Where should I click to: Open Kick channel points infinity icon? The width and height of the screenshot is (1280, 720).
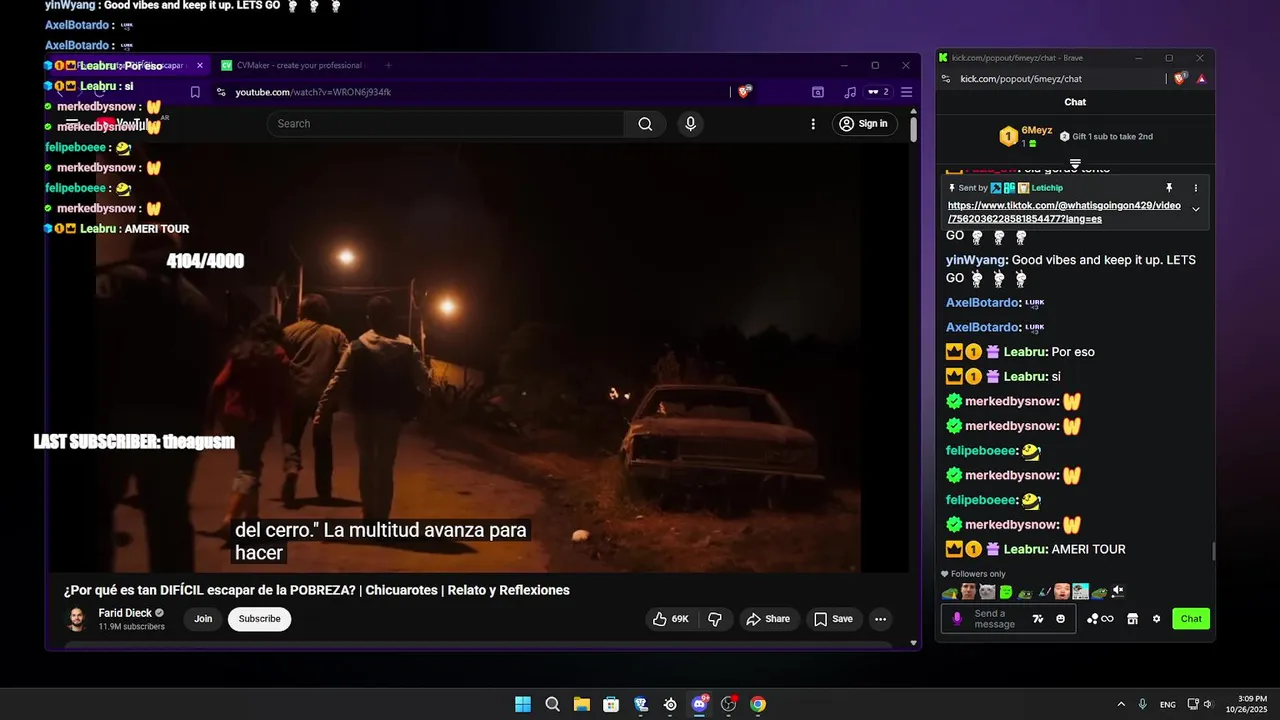click(x=1100, y=619)
